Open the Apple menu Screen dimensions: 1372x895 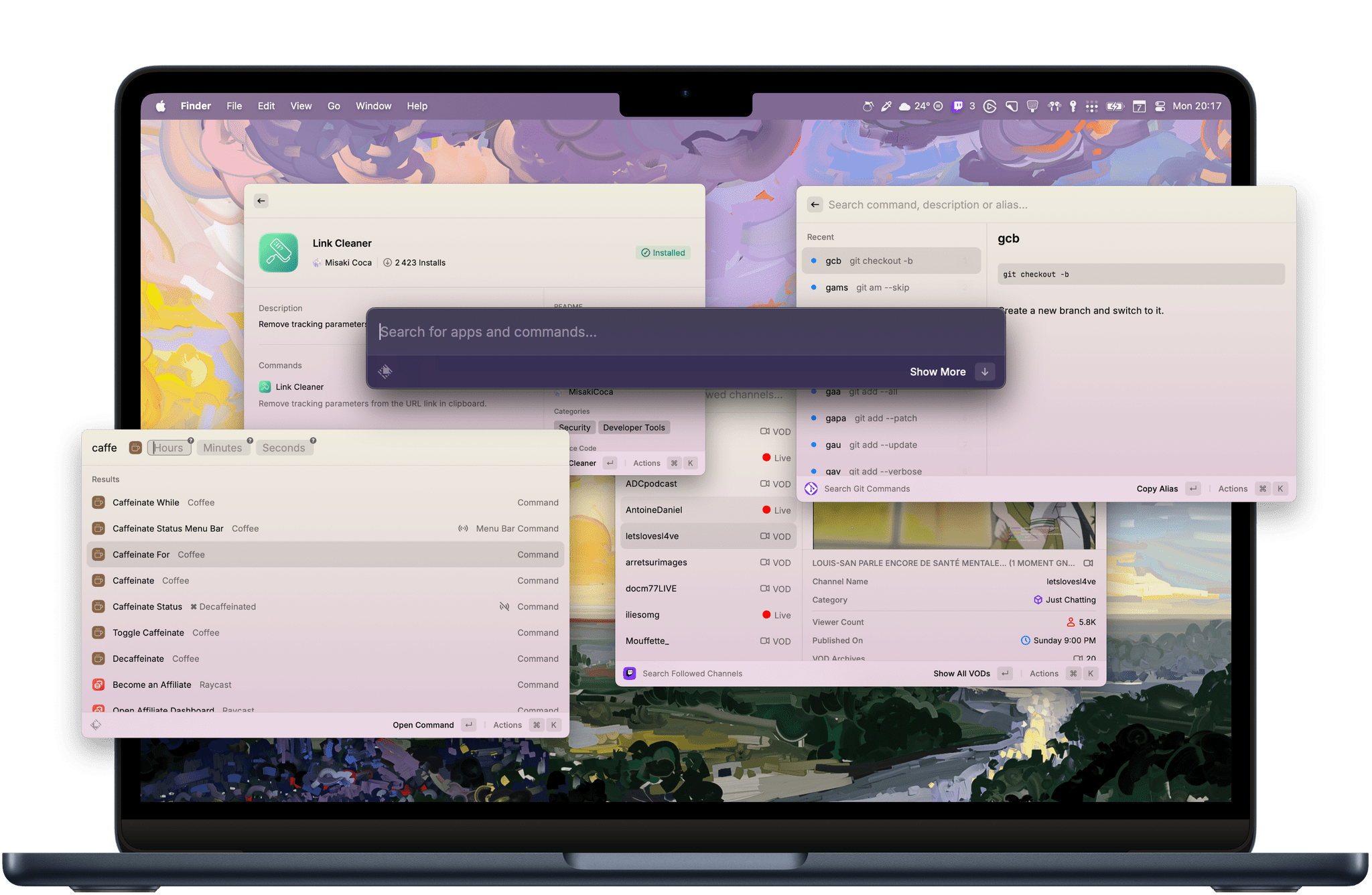click(x=161, y=106)
